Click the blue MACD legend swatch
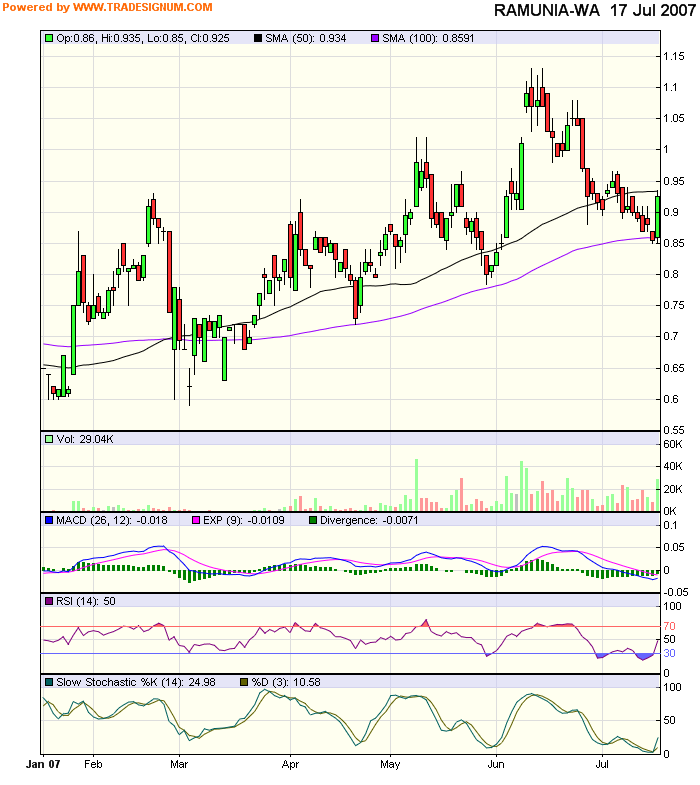700x785 pixels. click(x=49, y=520)
